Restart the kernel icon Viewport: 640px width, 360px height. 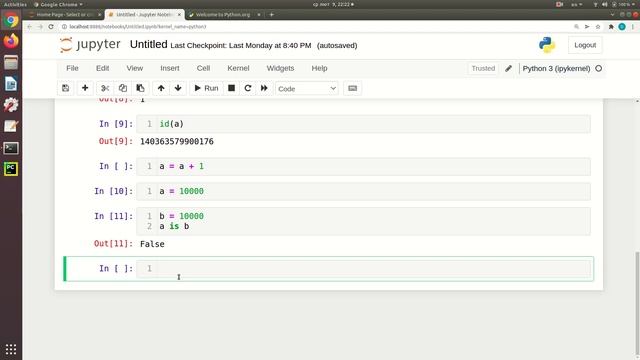(248, 88)
